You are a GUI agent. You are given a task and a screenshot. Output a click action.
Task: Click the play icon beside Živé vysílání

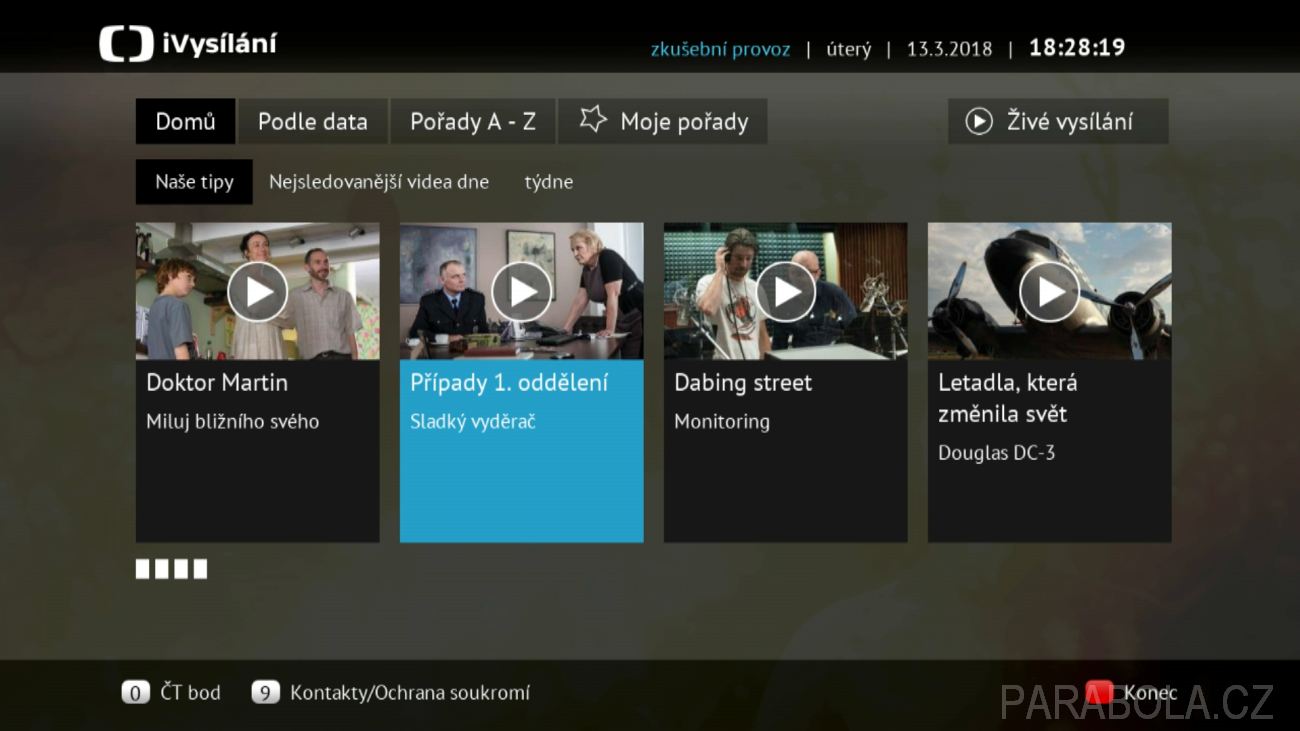978,121
